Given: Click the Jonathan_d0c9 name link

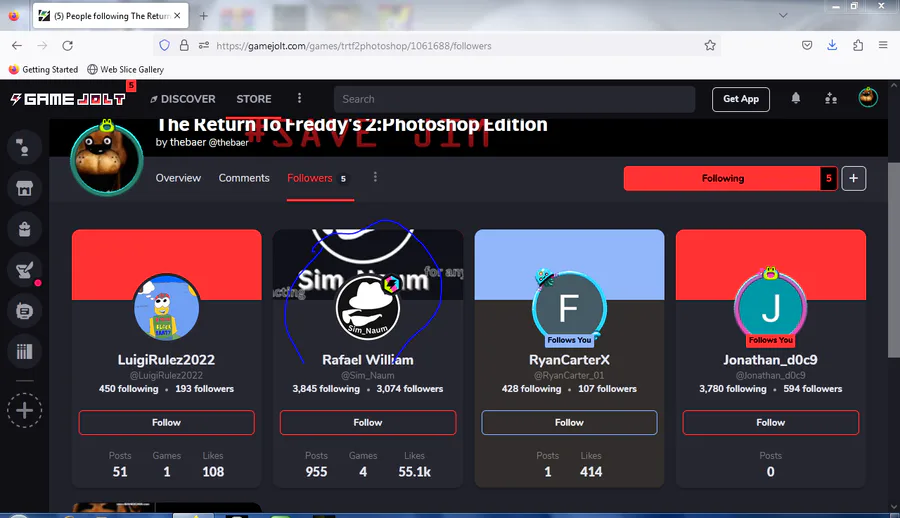Looking at the screenshot, I should 770,359.
